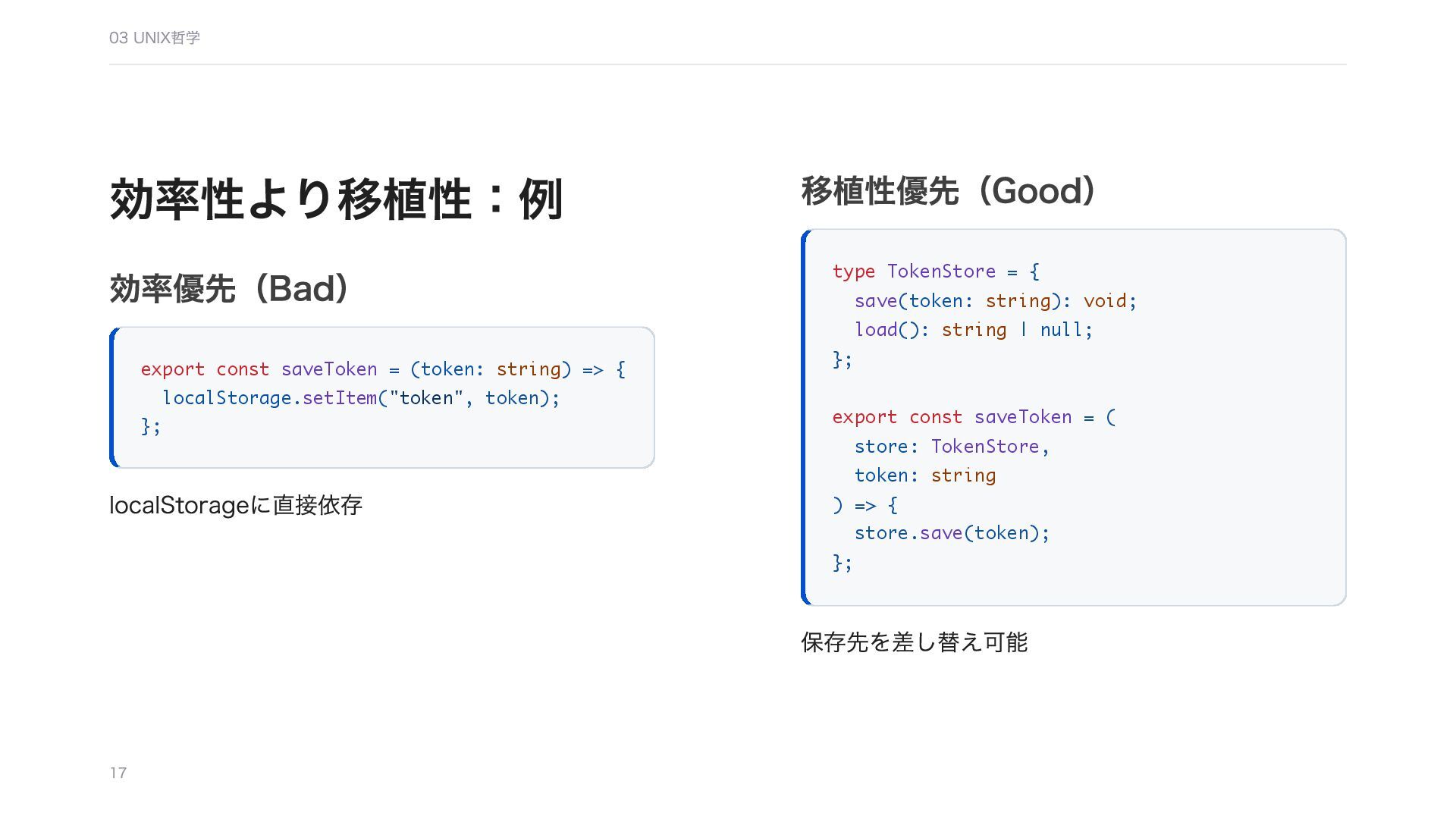Click the save(token: string): void line
Screen dimensions: 1456x819
click(995, 301)
